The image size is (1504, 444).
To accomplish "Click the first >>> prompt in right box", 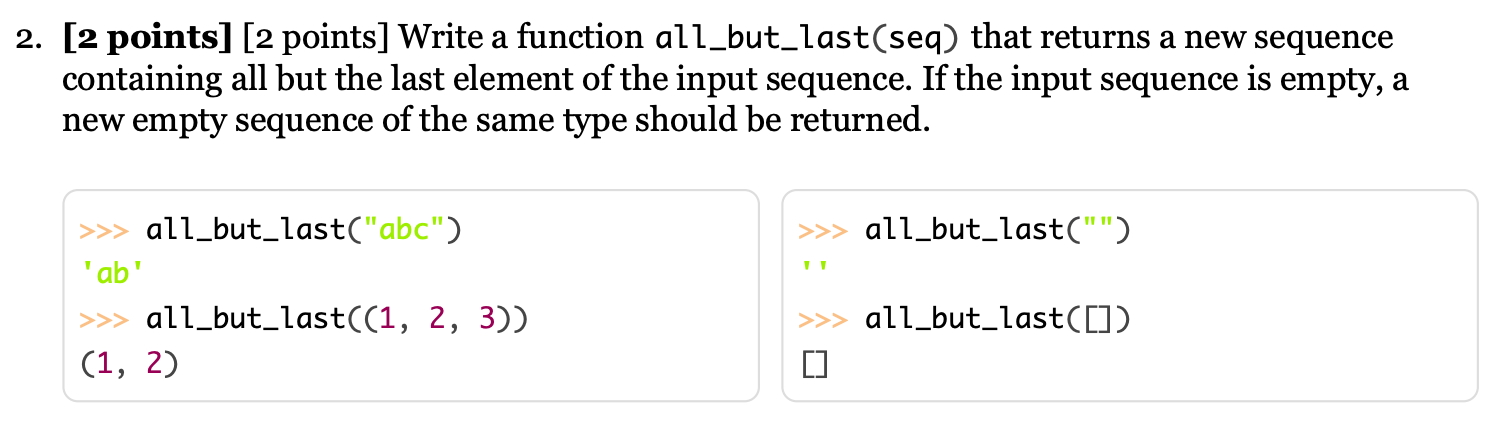I will tap(823, 232).
